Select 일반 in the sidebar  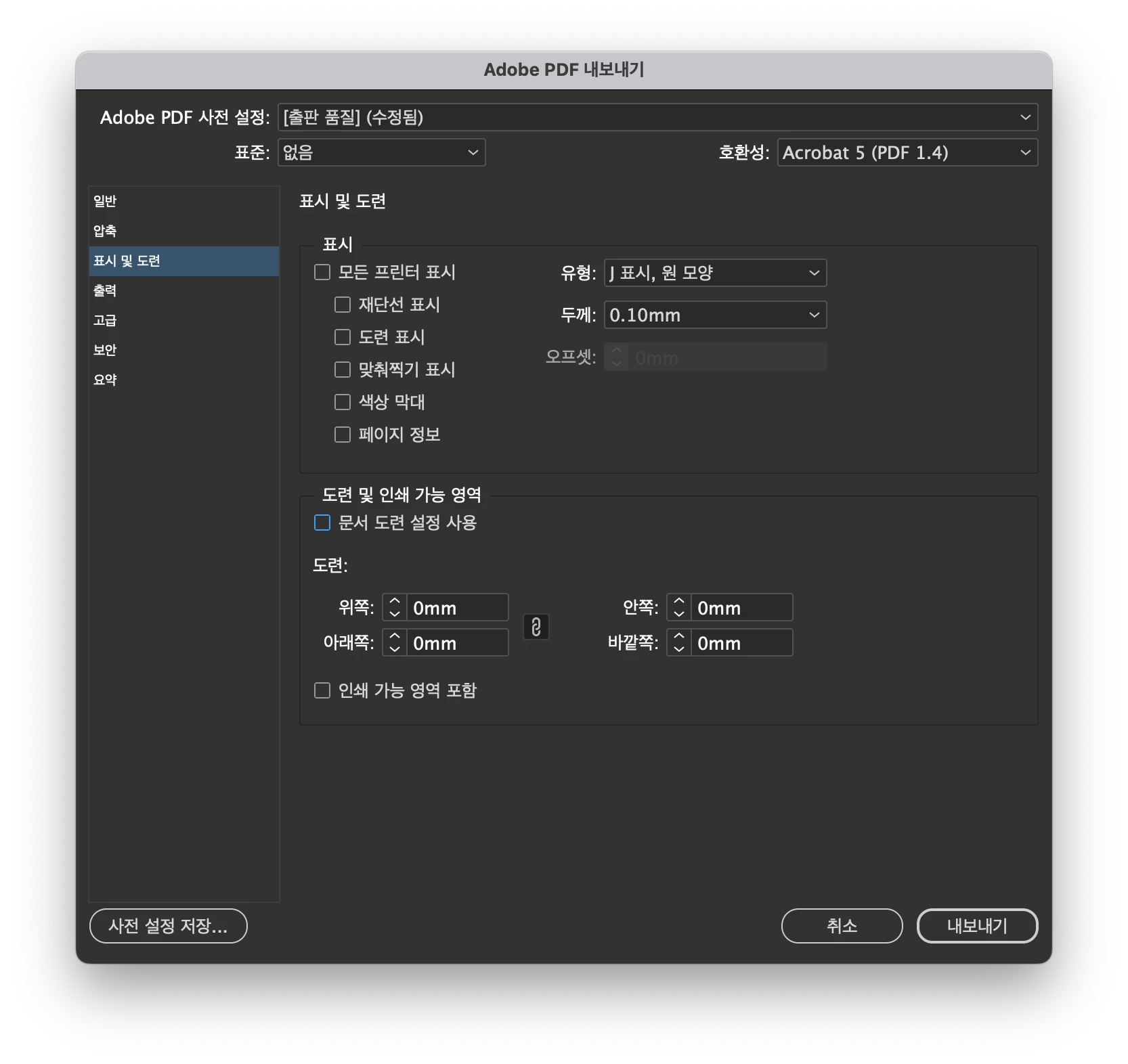(x=184, y=201)
